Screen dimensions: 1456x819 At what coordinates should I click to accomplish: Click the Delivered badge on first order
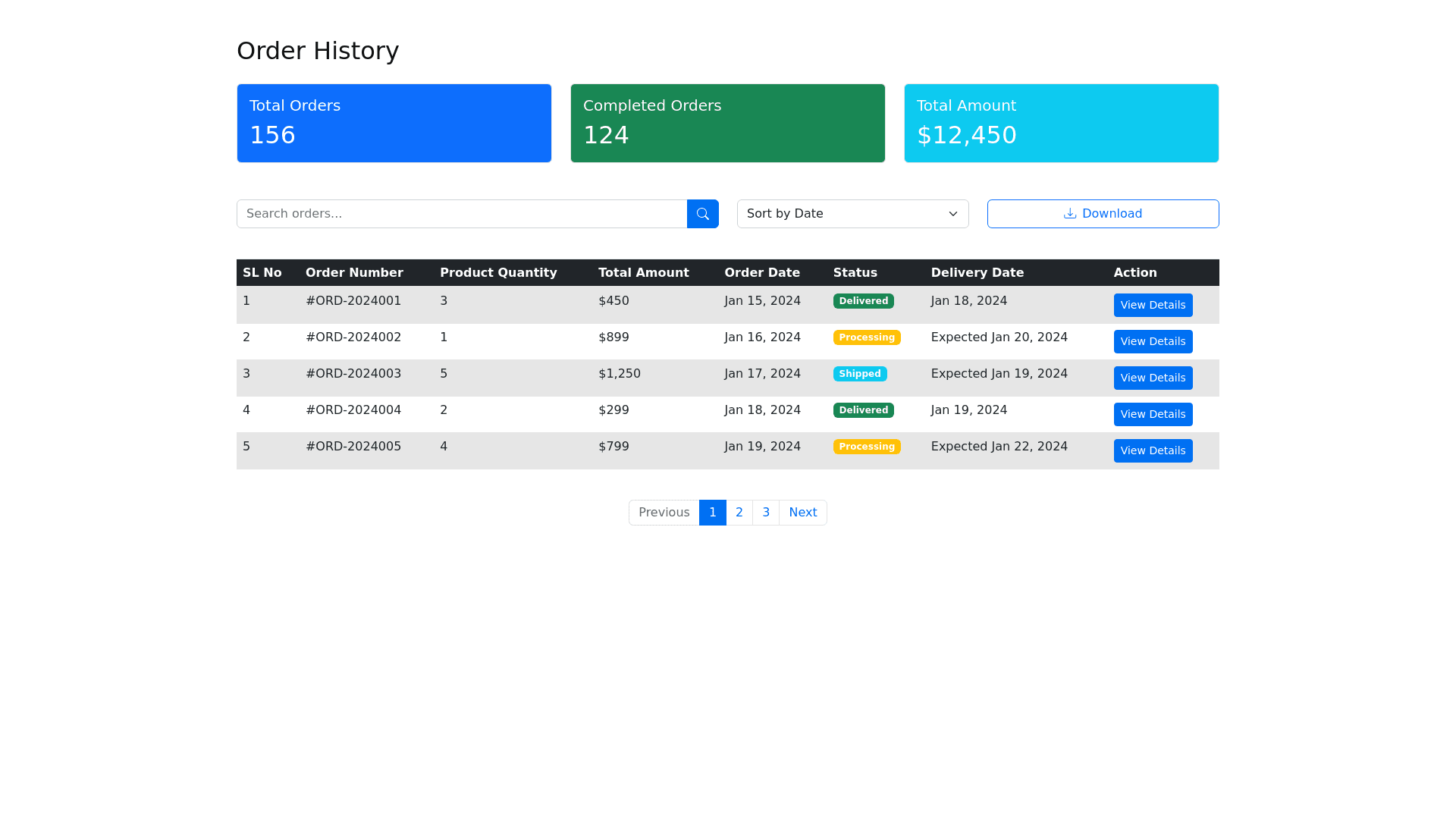863,301
